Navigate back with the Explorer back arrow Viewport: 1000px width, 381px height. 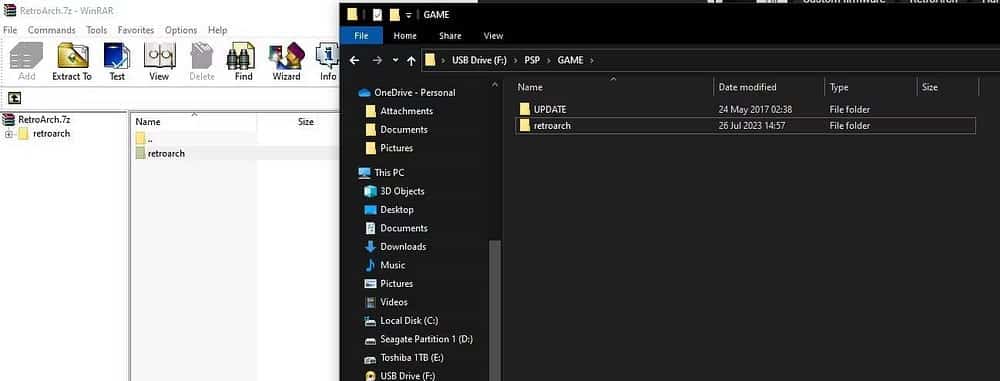pos(355,61)
